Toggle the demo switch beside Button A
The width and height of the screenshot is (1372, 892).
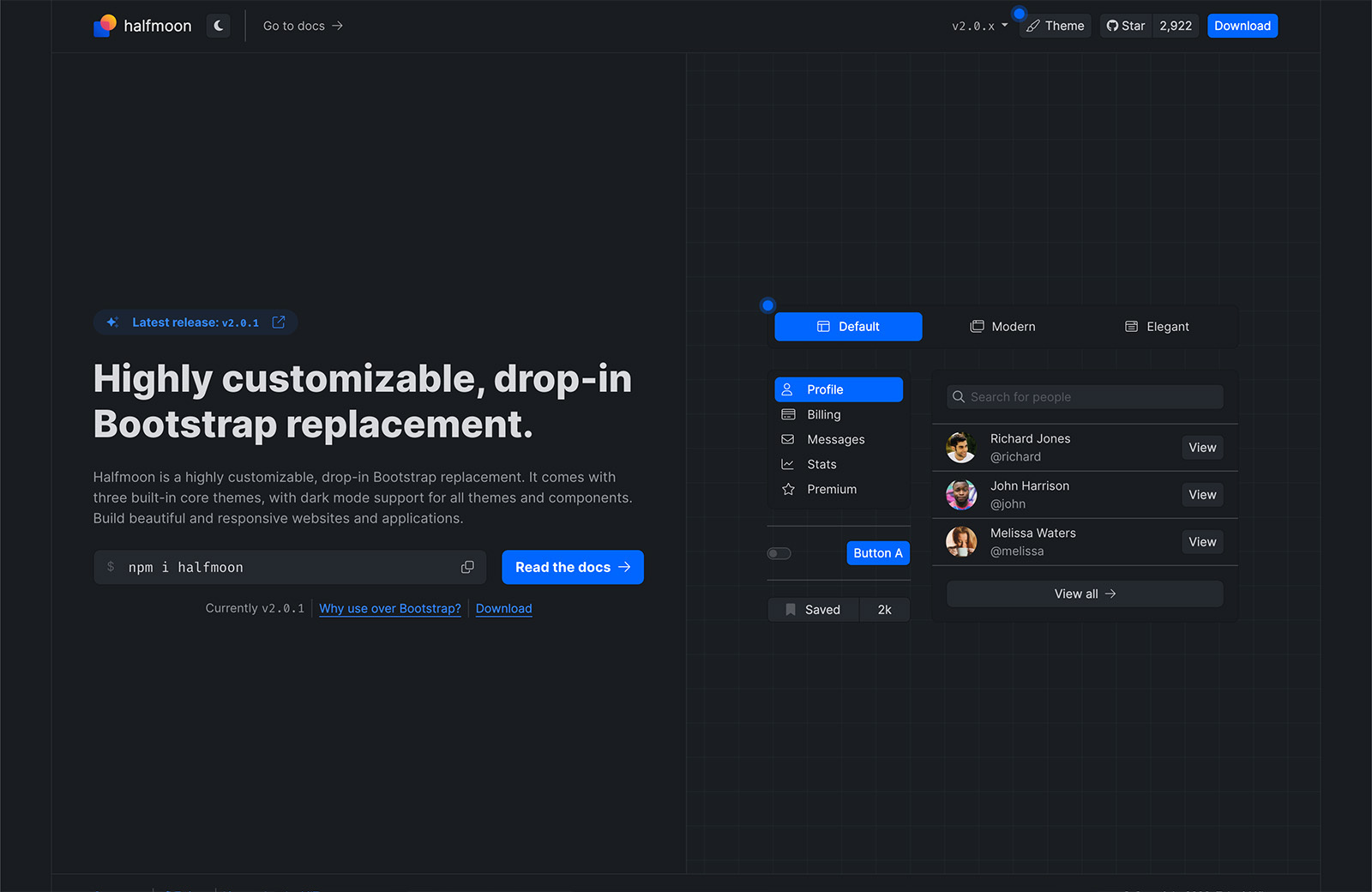click(779, 553)
